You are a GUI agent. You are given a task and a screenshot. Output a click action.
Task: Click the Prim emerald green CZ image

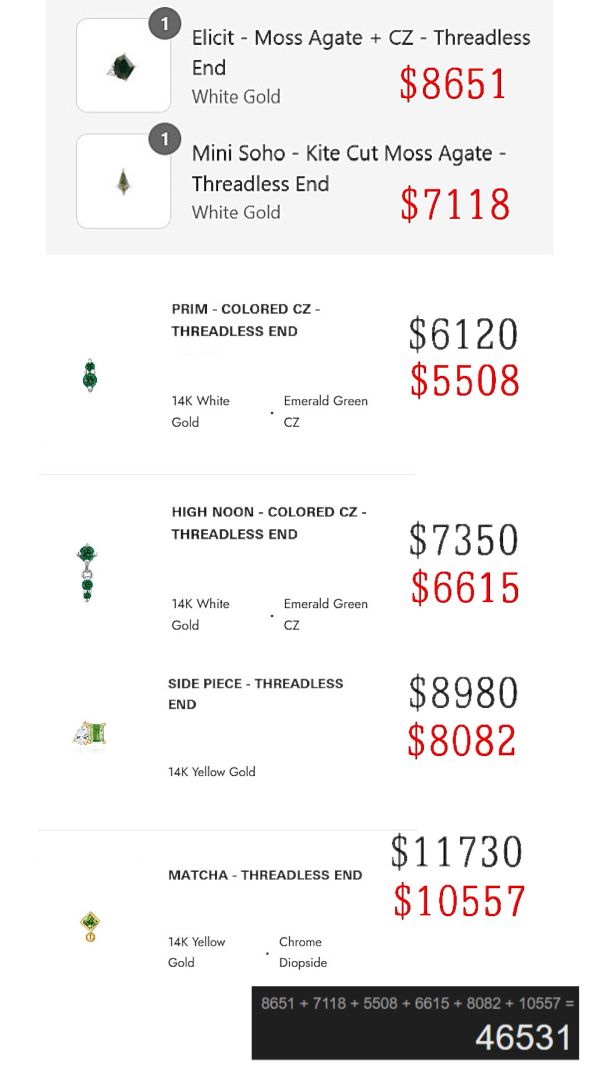click(x=89, y=376)
